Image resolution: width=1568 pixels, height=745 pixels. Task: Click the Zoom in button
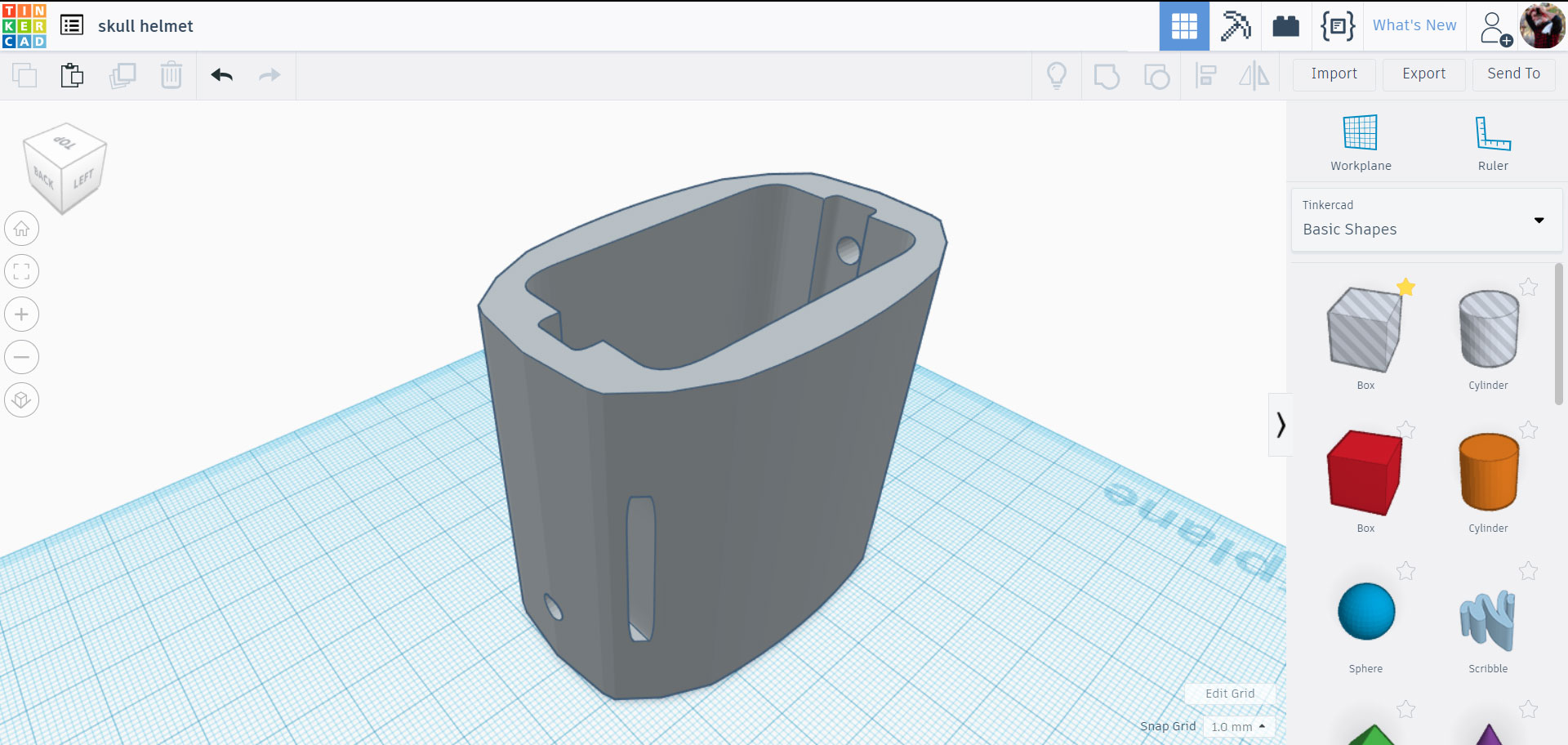tap(21, 315)
